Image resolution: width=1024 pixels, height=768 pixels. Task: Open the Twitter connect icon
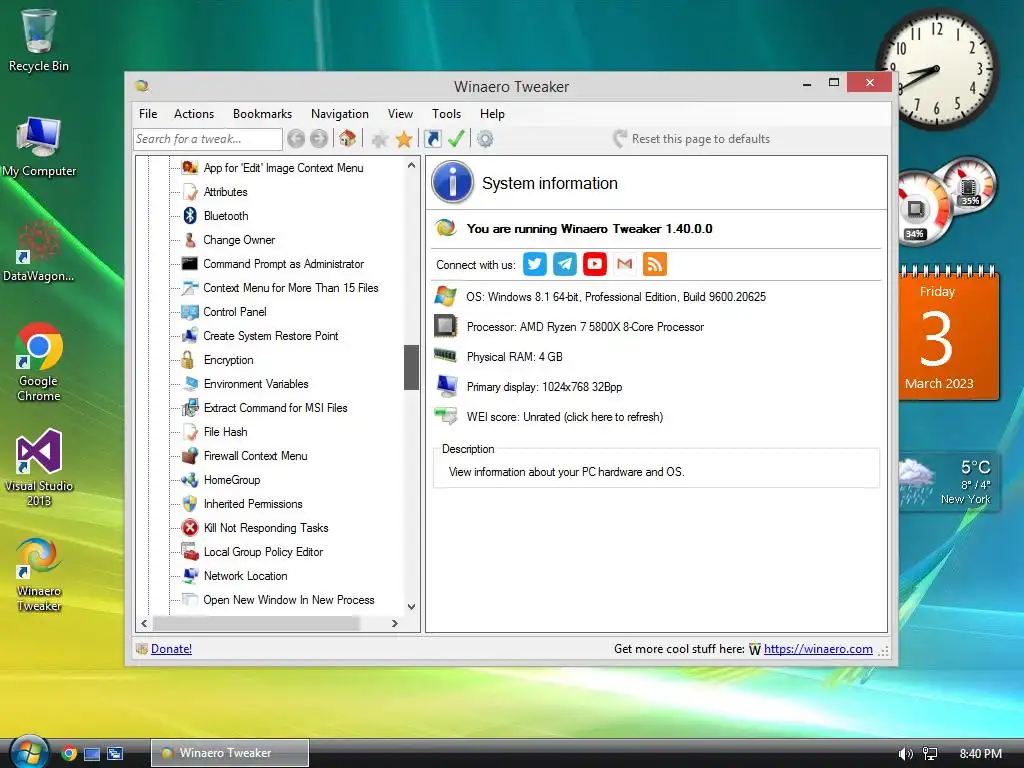pyautogui.click(x=535, y=264)
